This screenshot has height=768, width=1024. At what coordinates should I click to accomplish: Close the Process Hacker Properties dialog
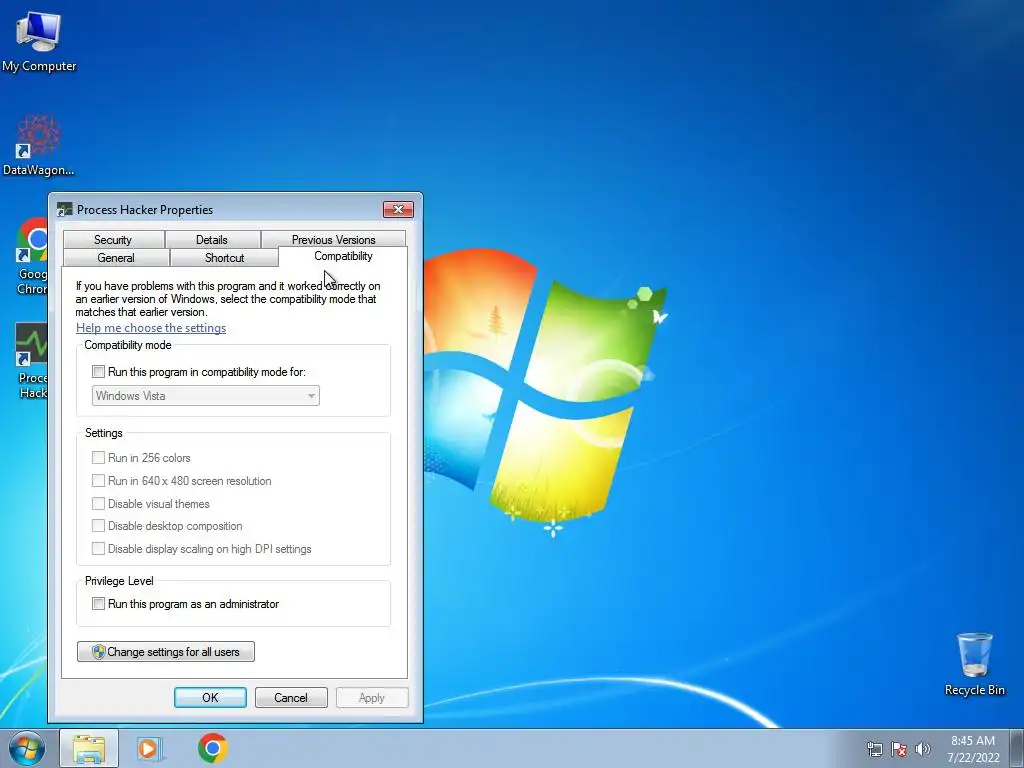coord(398,210)
